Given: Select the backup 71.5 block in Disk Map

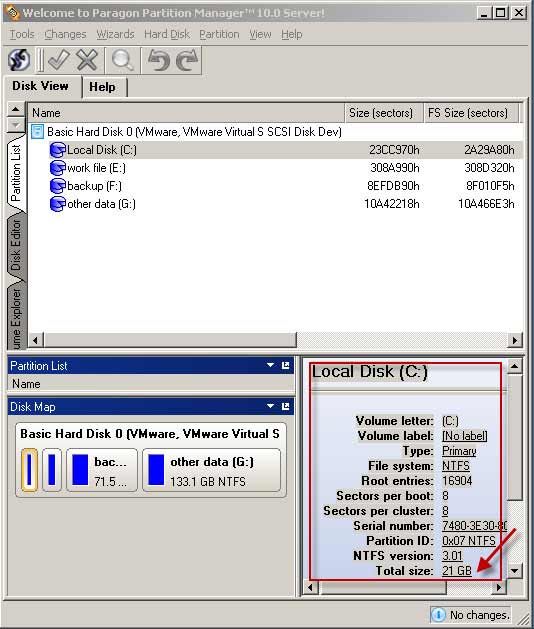Looking at the screenshot, I should click(x=102, y=470).
